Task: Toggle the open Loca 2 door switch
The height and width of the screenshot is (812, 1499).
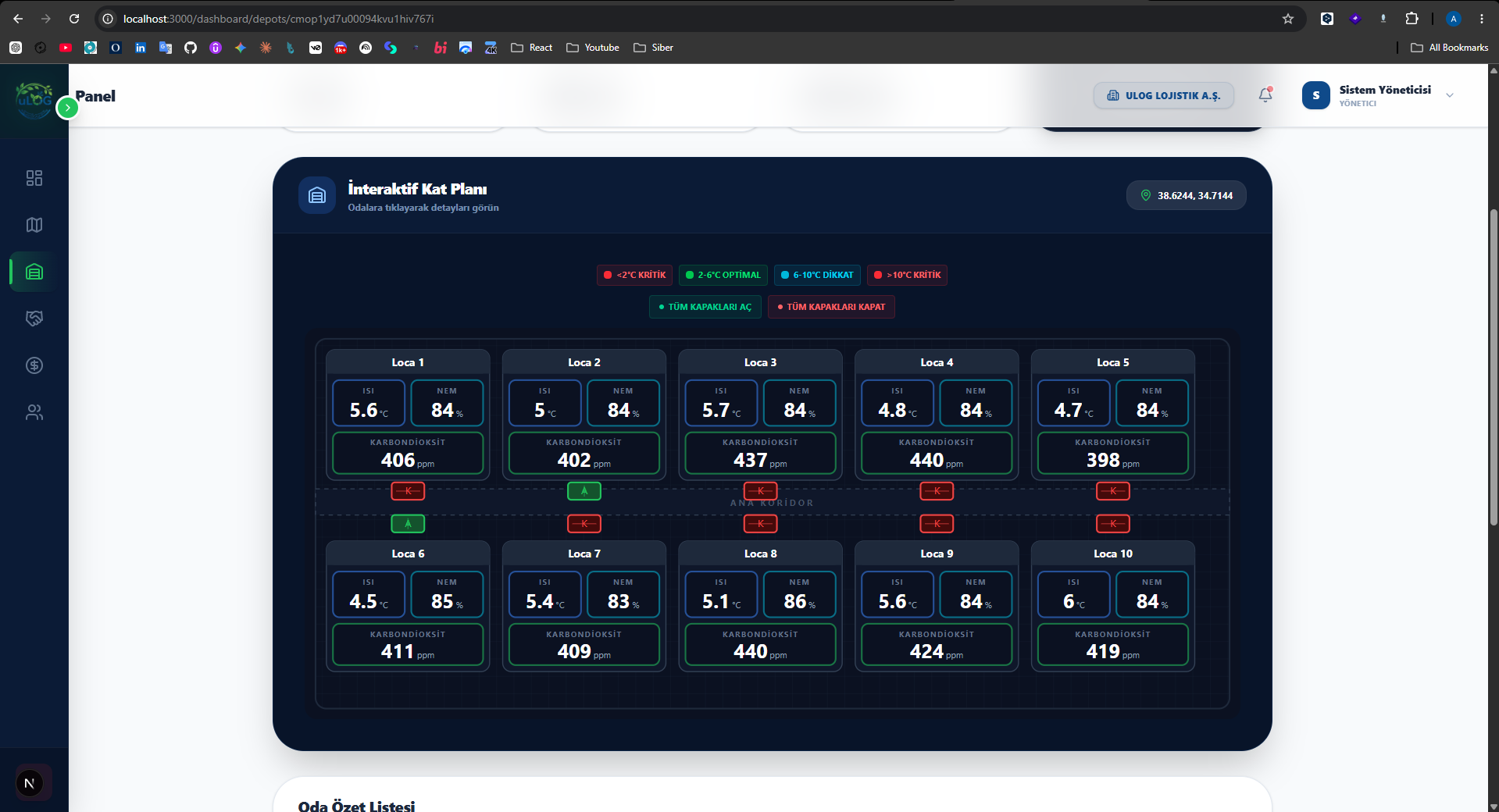Action: pos(584,491)
